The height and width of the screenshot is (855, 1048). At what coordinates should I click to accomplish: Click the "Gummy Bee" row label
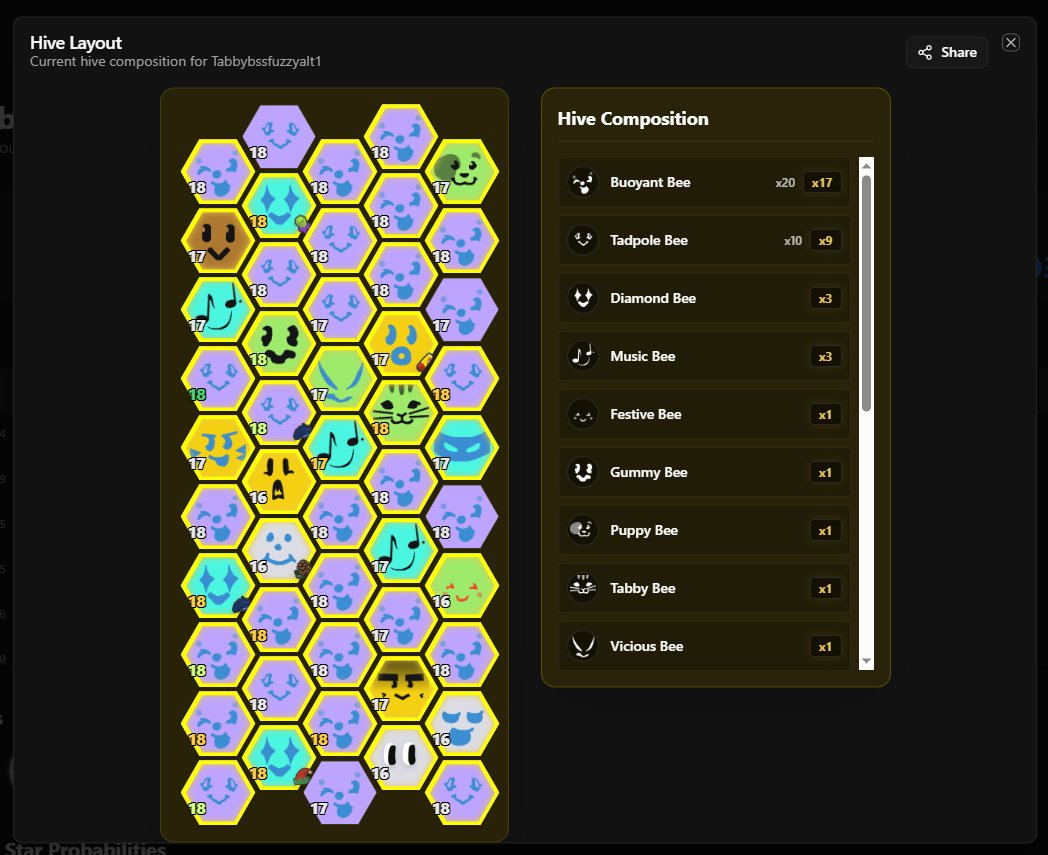(x=648, y=473)
